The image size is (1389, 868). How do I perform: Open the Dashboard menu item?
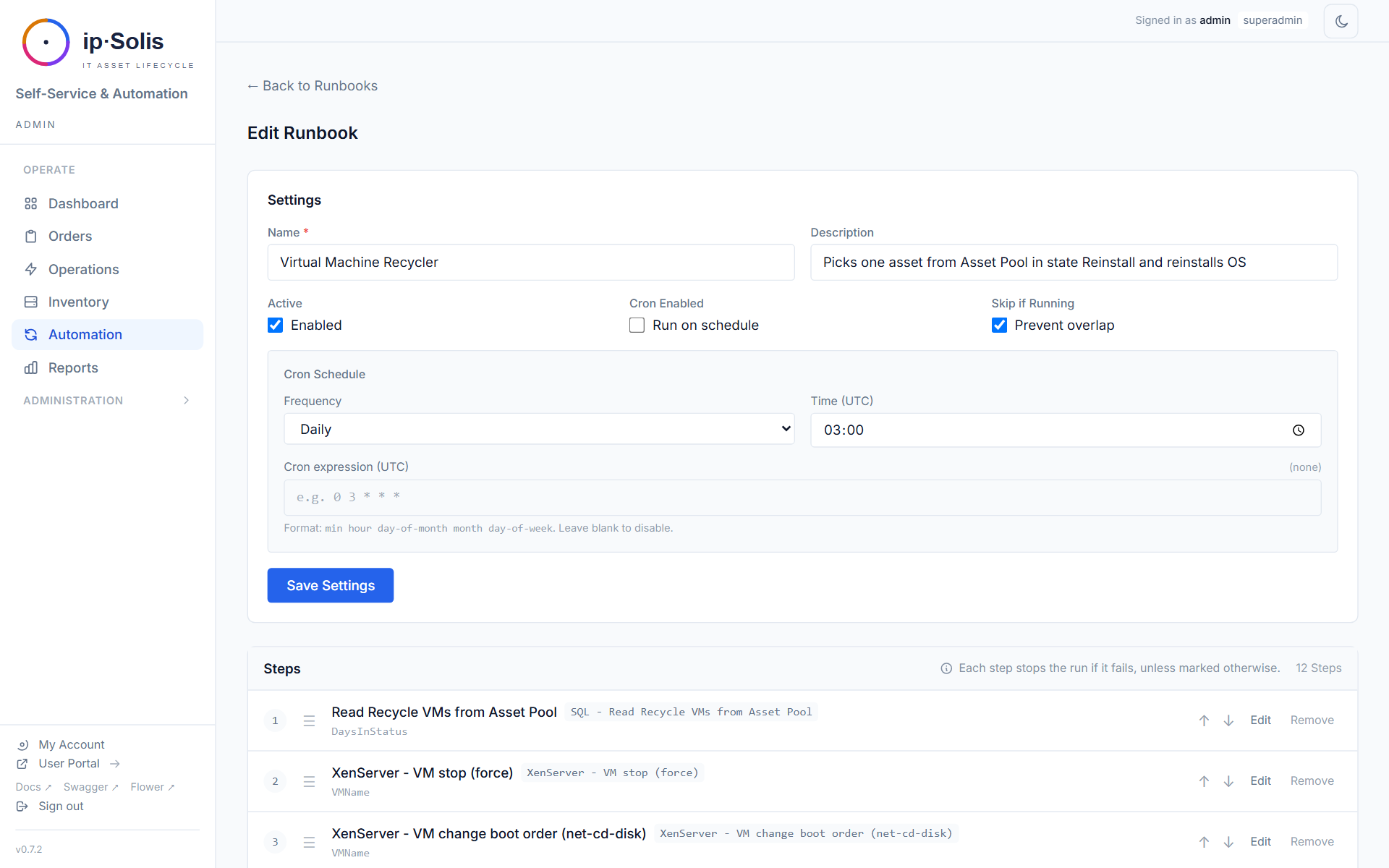pos(107,204)
